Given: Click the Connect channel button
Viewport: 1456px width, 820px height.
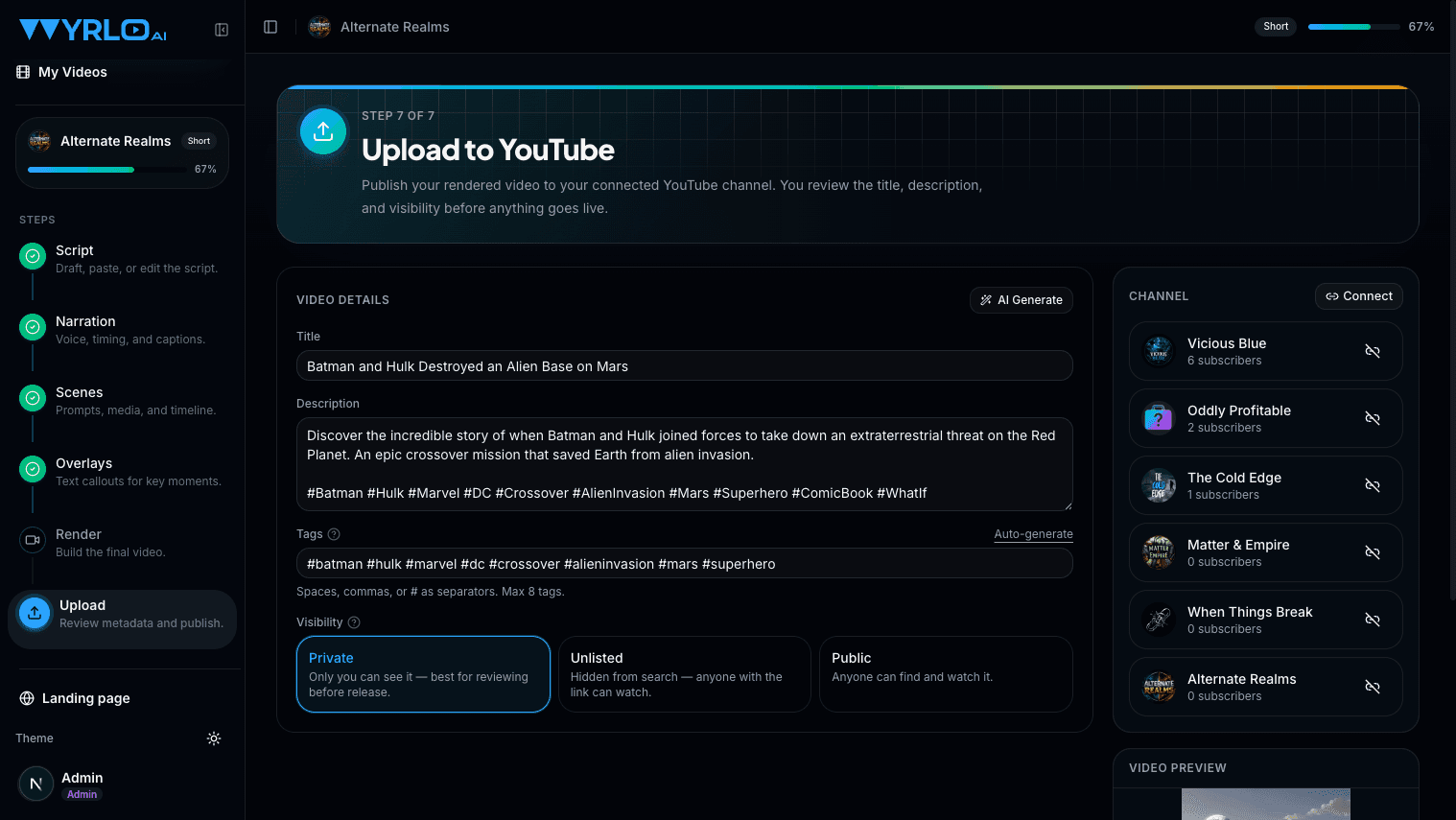Looking at the screenshot, I should 1359,296.
